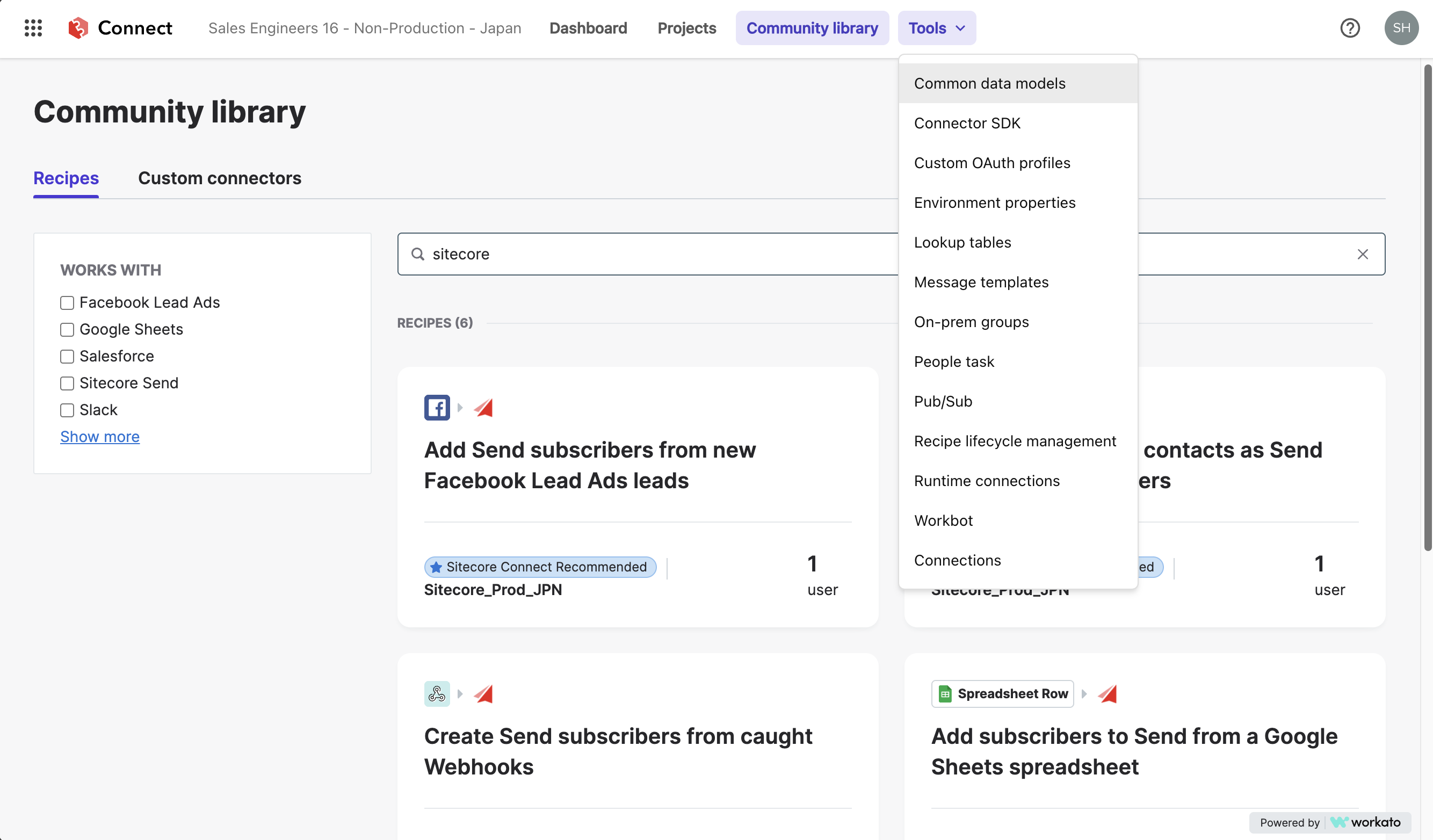
Task: Go to the Dashboard page
Action: click(588, 28)
